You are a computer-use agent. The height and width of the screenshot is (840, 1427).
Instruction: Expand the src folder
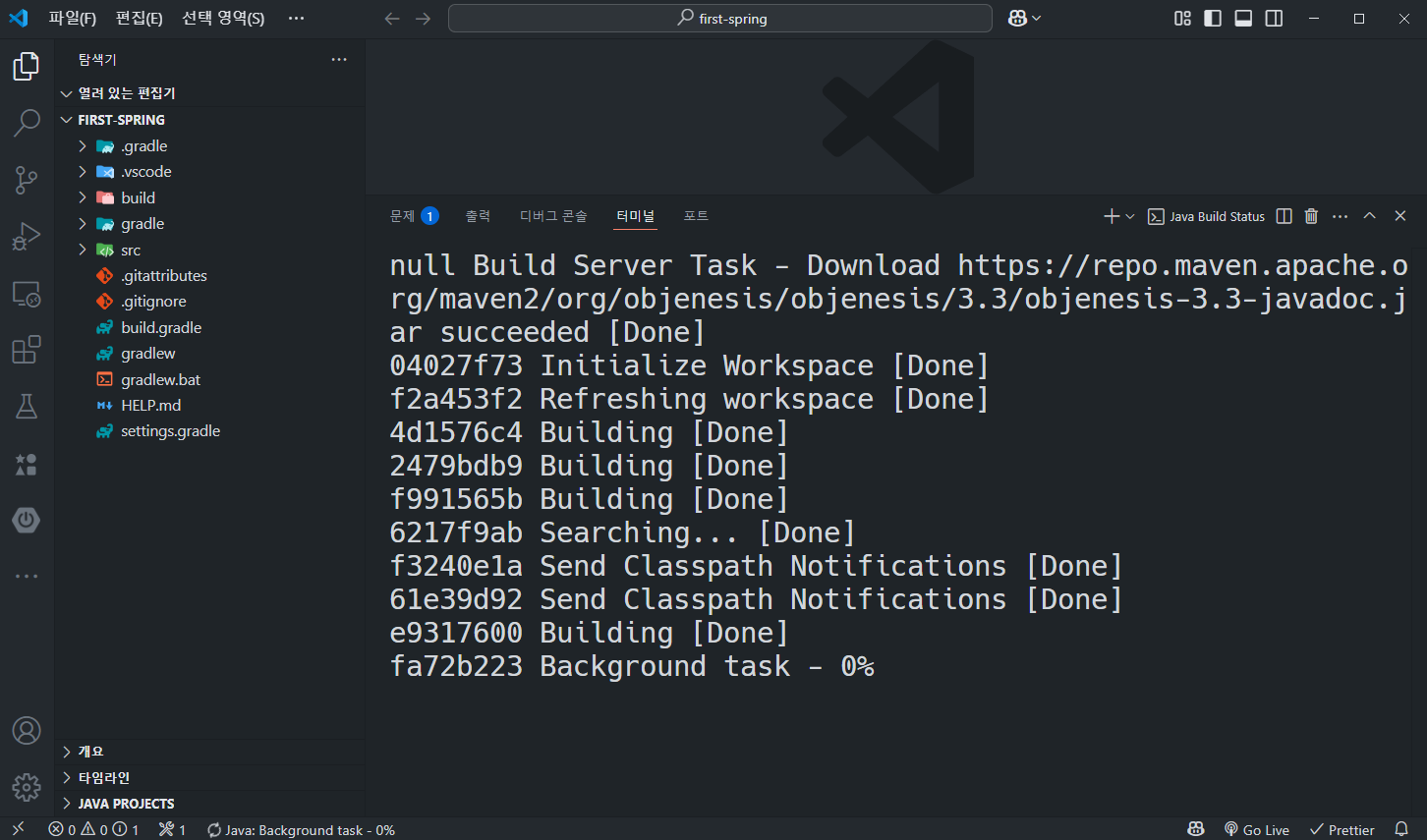click(209, 251)
